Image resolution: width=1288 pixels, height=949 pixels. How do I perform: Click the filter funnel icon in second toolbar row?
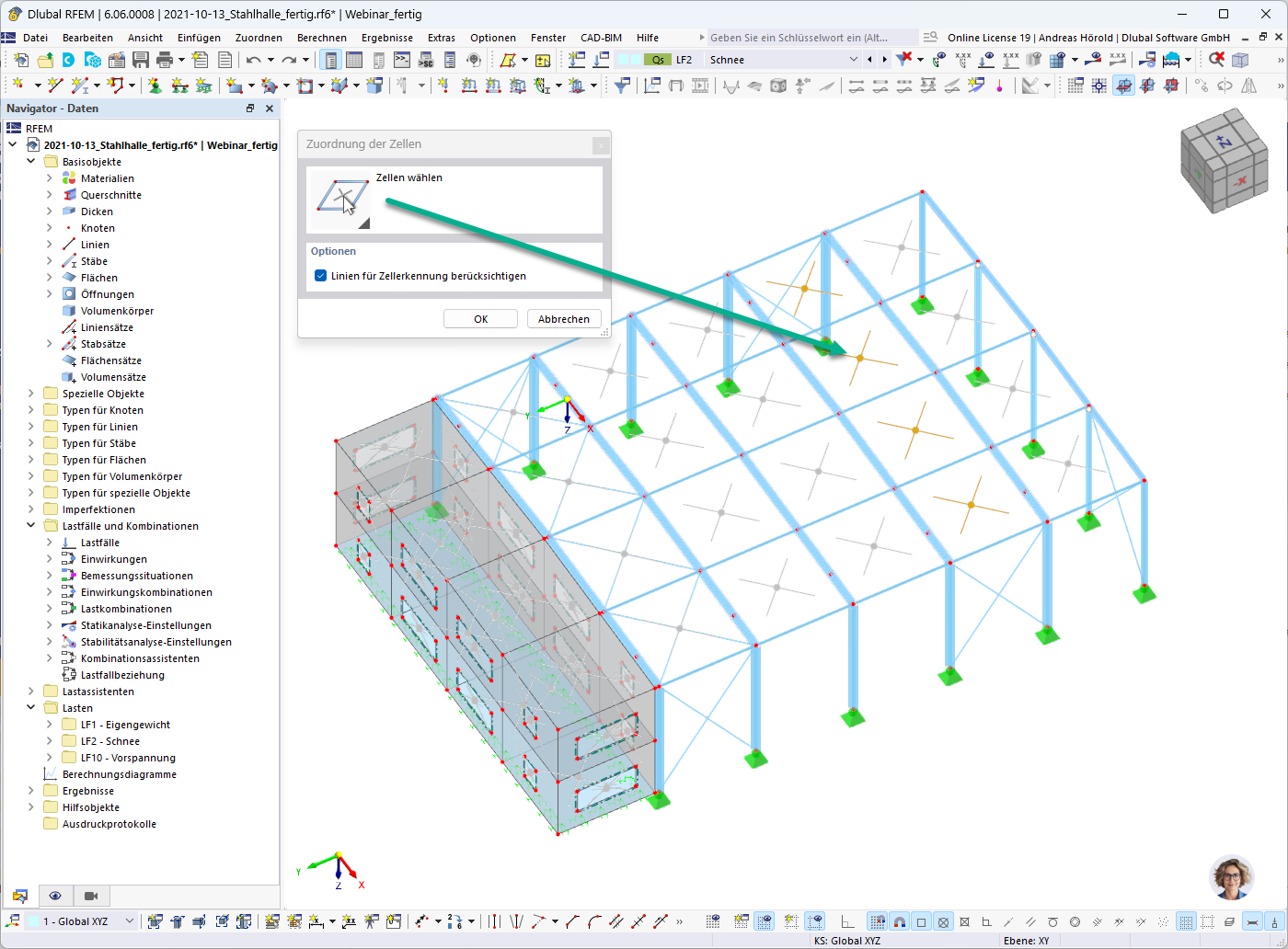[622, 86]
